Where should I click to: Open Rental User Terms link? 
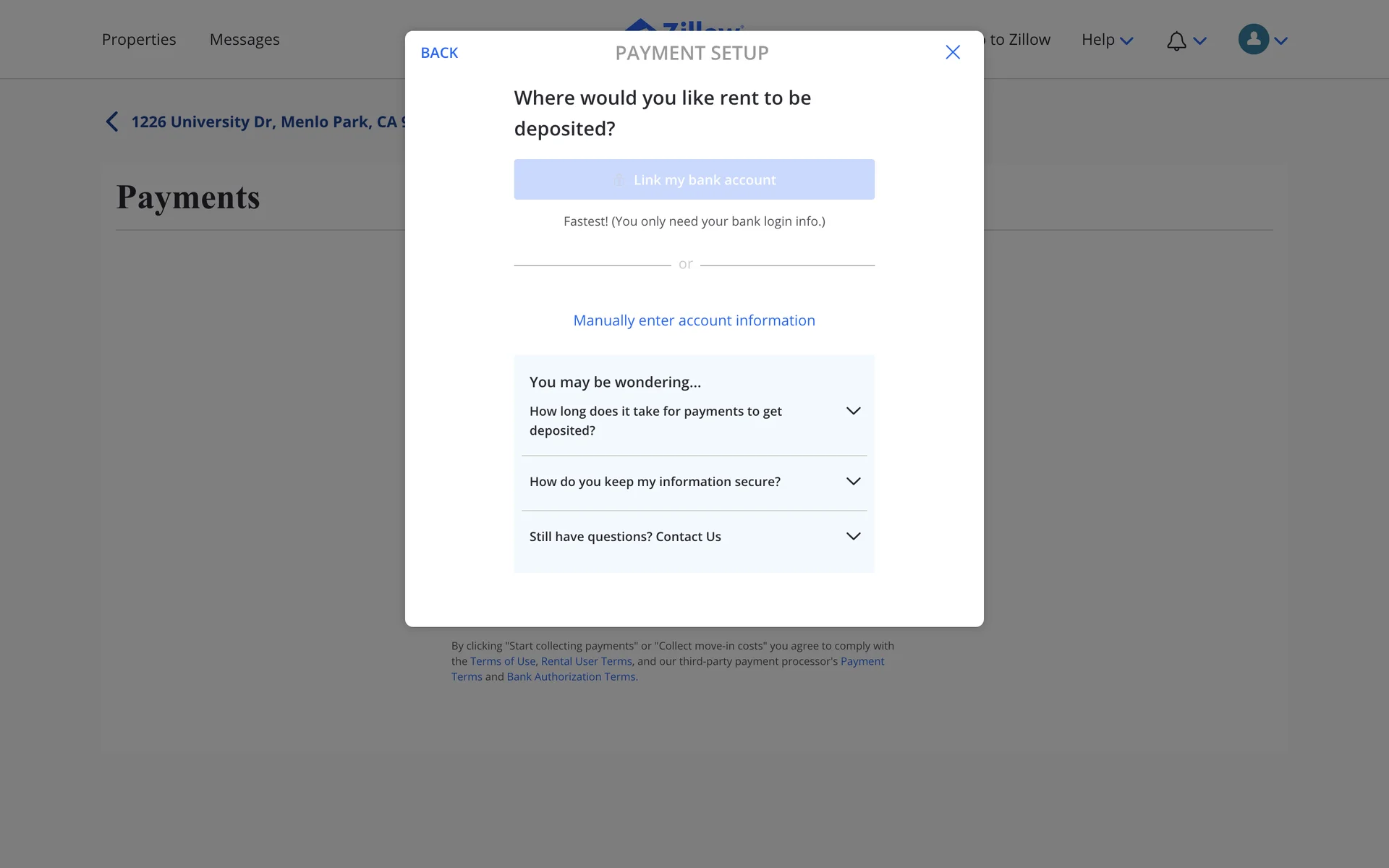tap(586, 661)
